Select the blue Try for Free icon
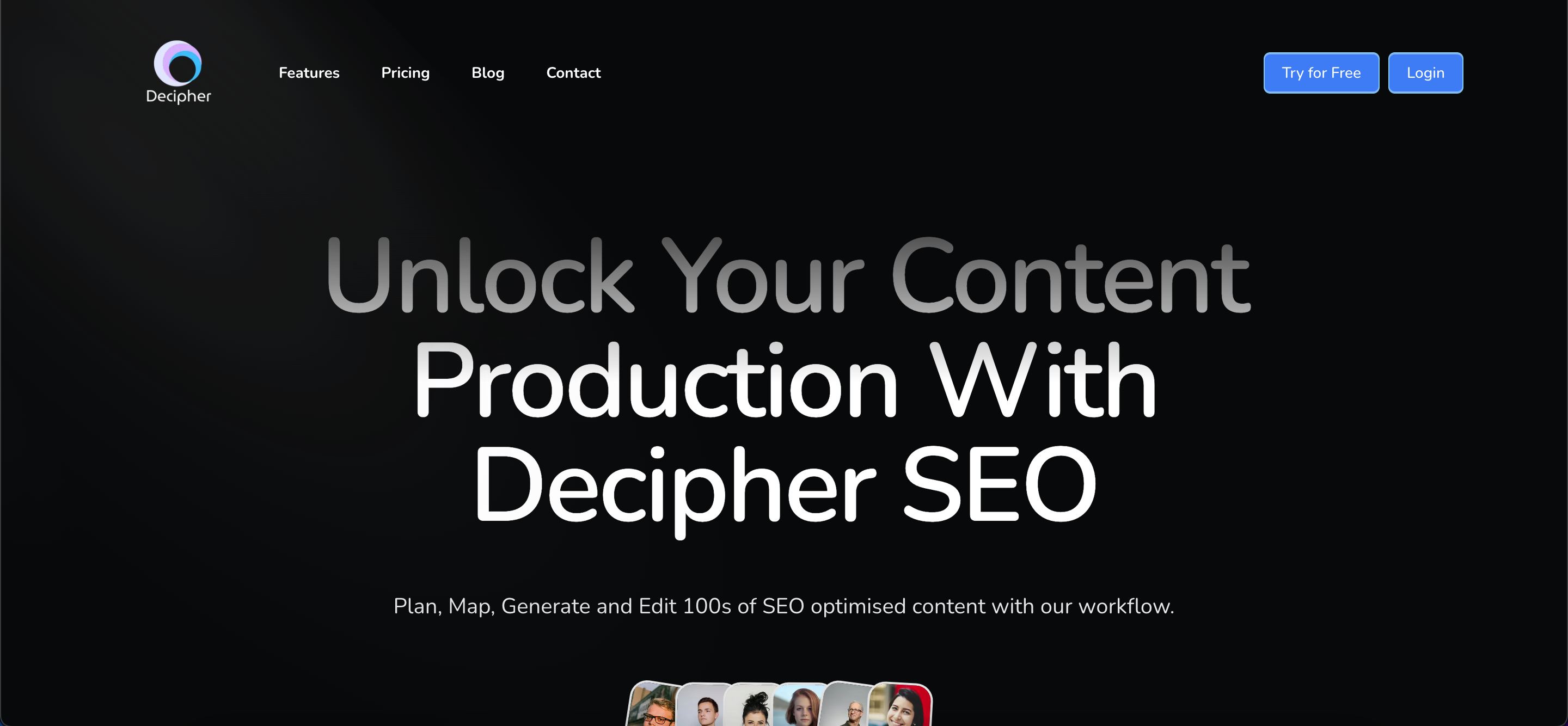 1321,73
